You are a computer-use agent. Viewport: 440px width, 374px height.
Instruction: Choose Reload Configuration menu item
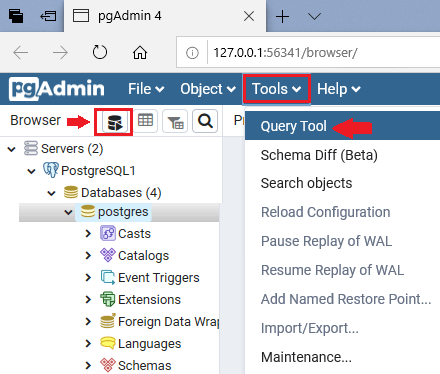[342, 212]
